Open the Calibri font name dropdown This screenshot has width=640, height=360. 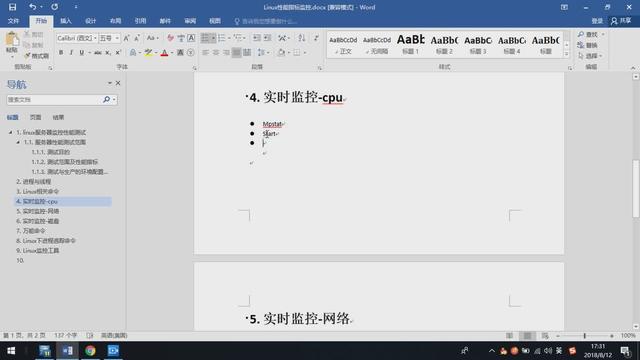click(x=95, y=38)
